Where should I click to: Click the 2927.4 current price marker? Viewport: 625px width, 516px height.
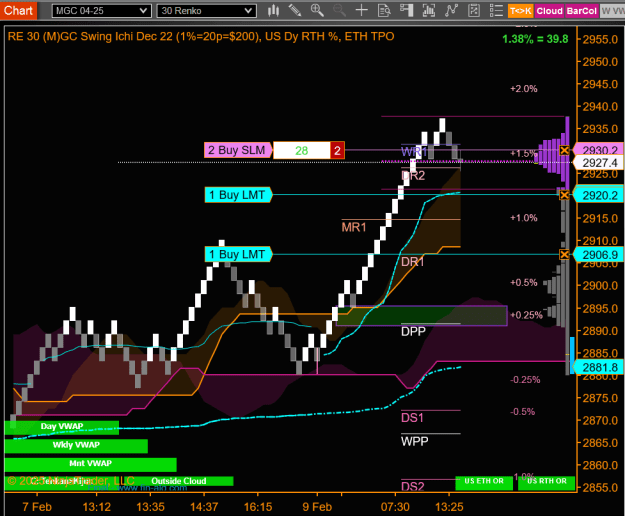tap(599, 163)
